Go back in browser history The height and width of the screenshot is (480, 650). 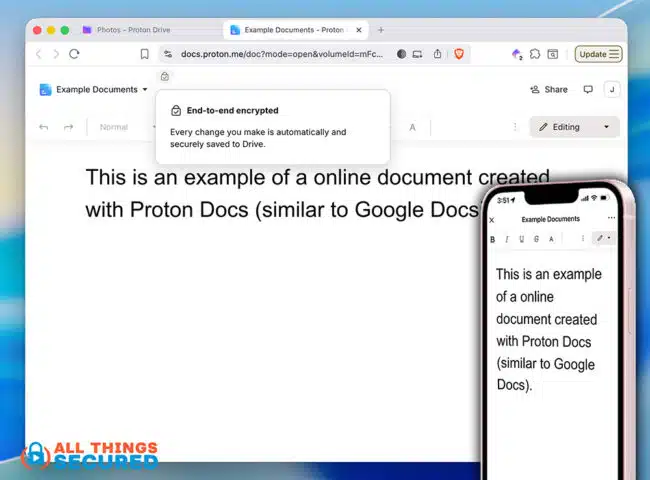tap(39, 54)
